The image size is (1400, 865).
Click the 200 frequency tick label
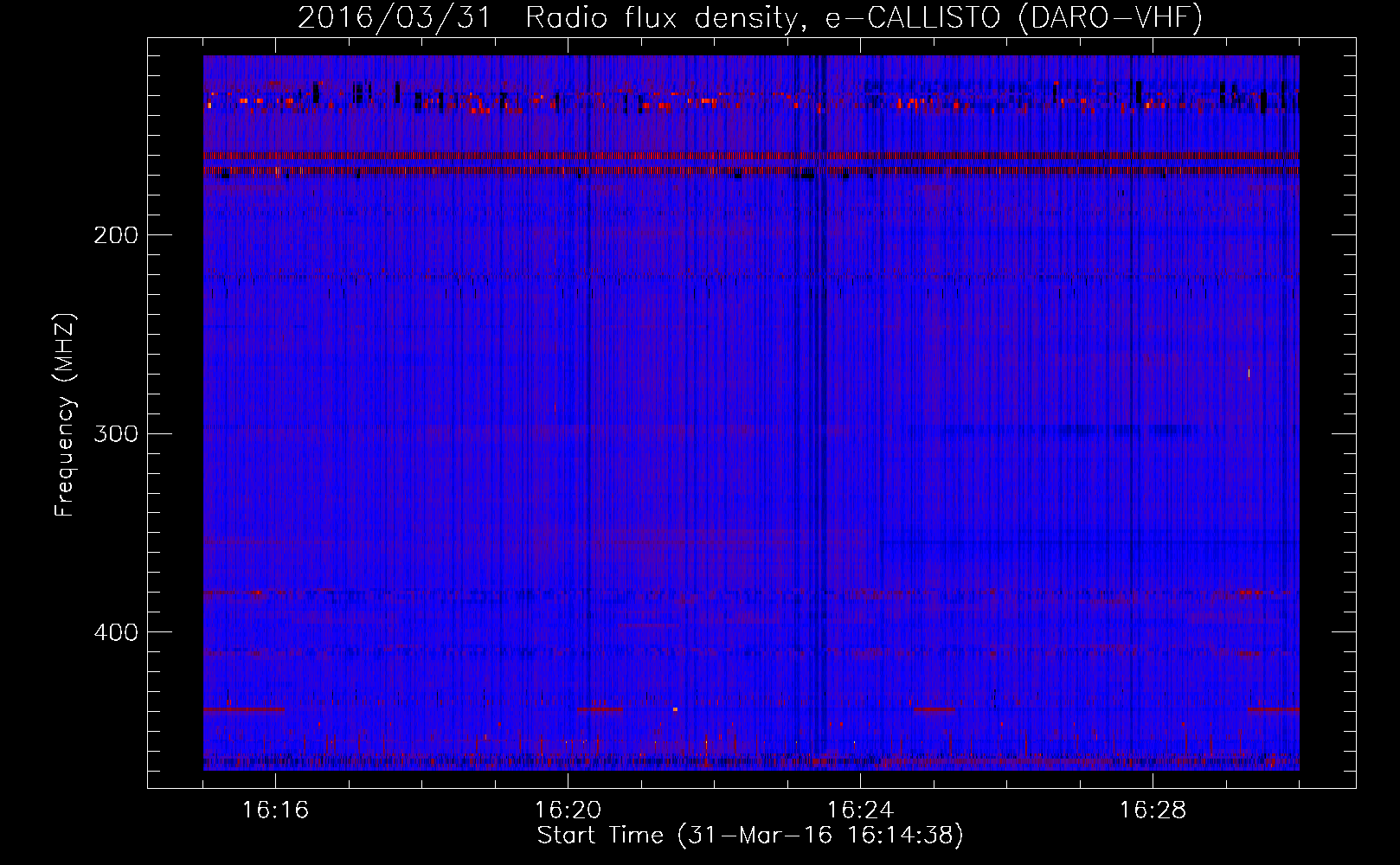(x=116, y=235)
